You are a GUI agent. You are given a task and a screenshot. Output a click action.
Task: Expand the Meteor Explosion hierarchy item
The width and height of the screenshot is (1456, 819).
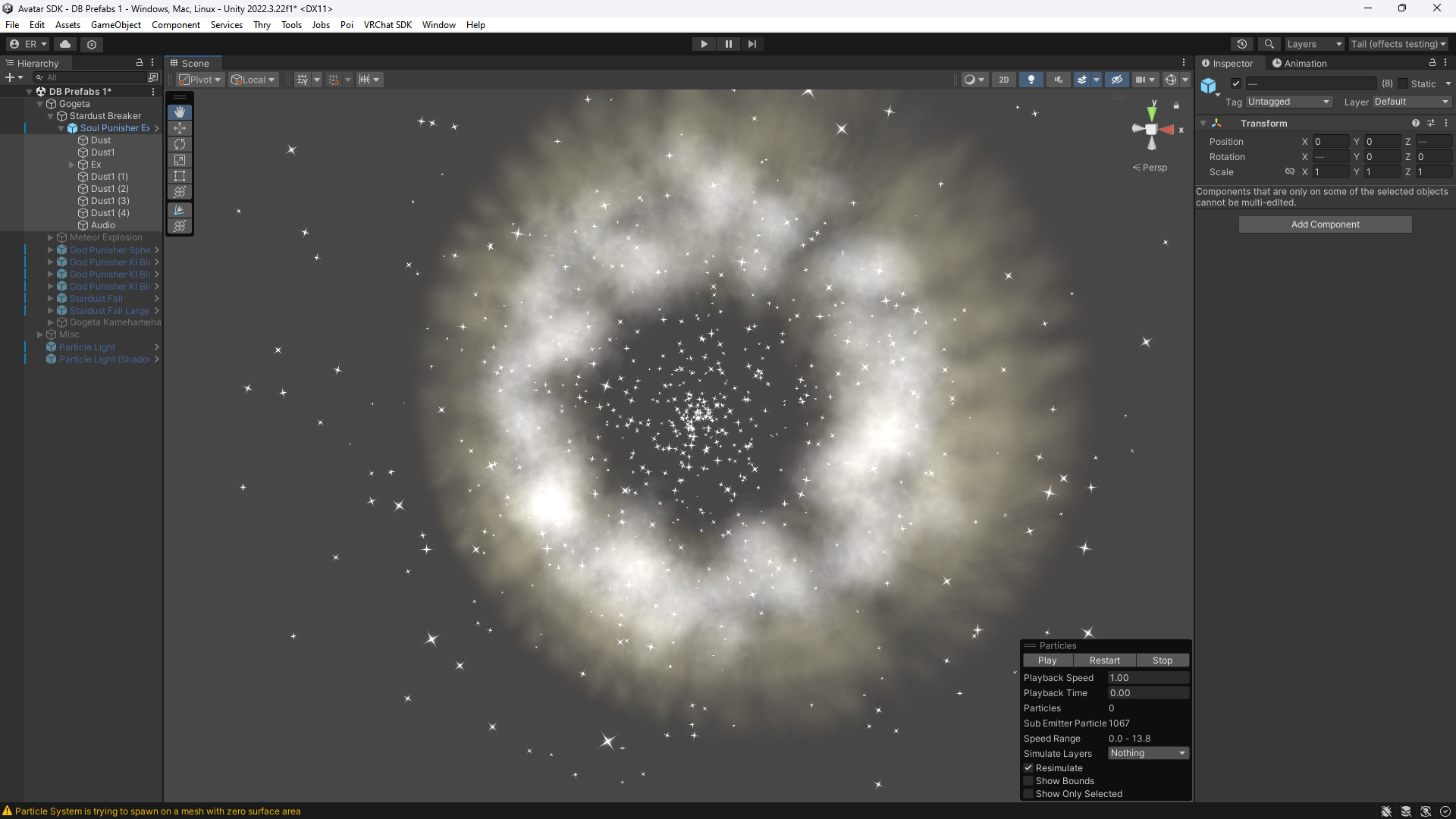51,237
